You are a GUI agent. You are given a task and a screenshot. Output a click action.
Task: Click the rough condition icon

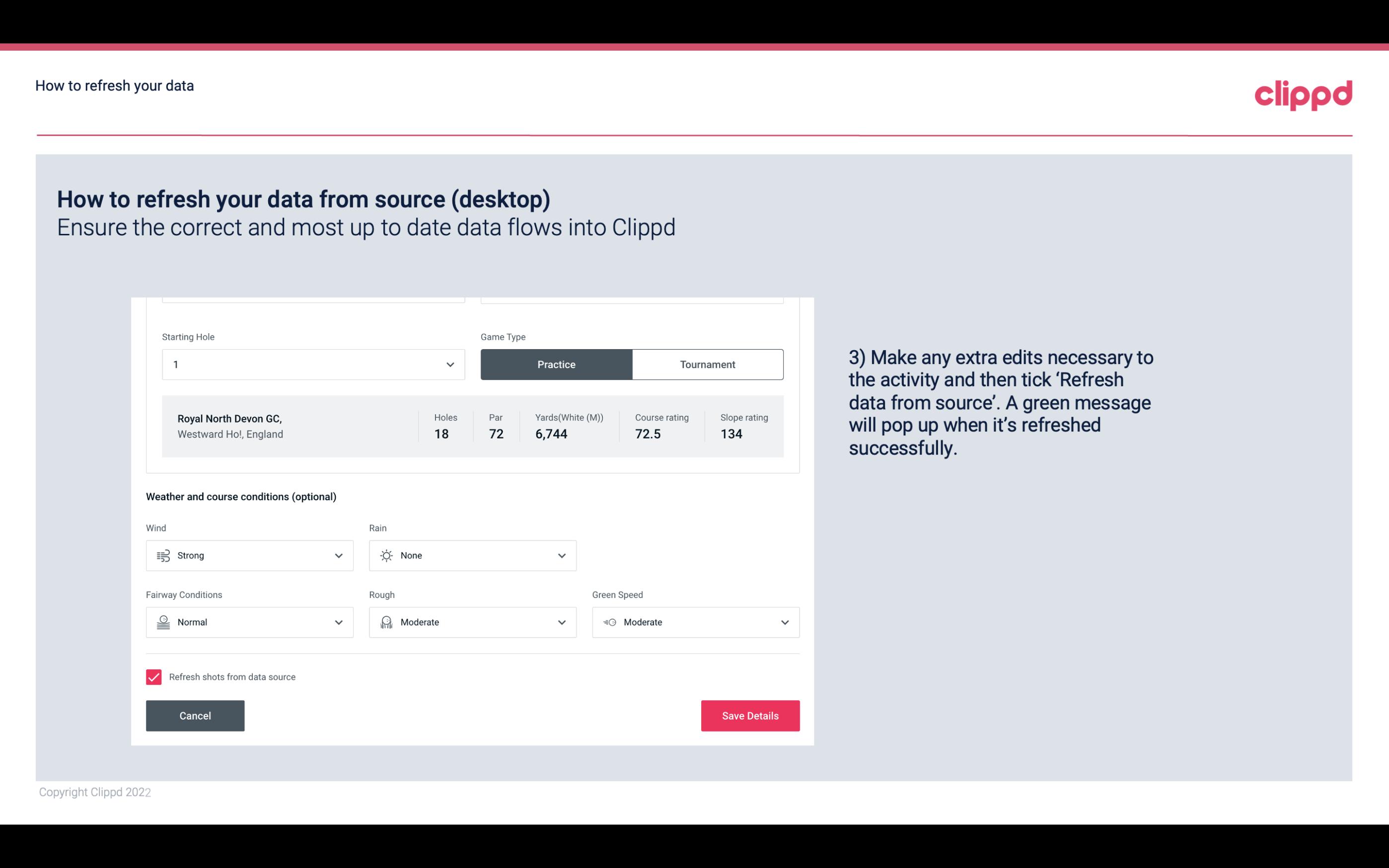pyautogui.click(x=386, y=621)
